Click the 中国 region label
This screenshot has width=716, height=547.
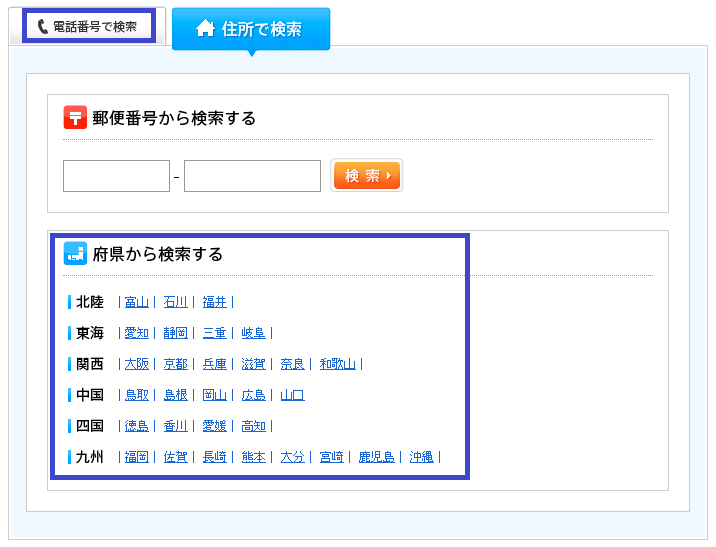click(90, 395)
